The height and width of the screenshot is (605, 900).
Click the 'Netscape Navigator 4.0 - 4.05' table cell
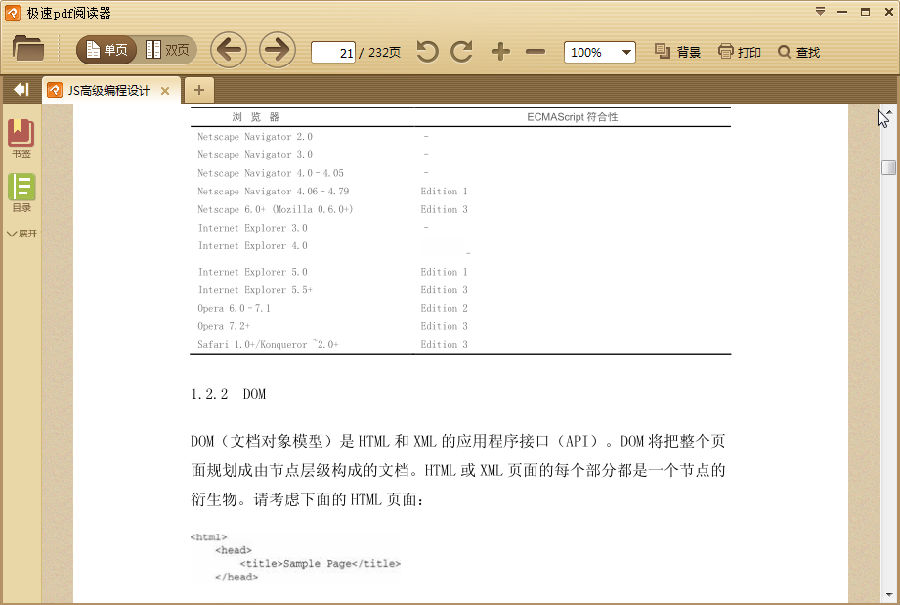point(270,173)
